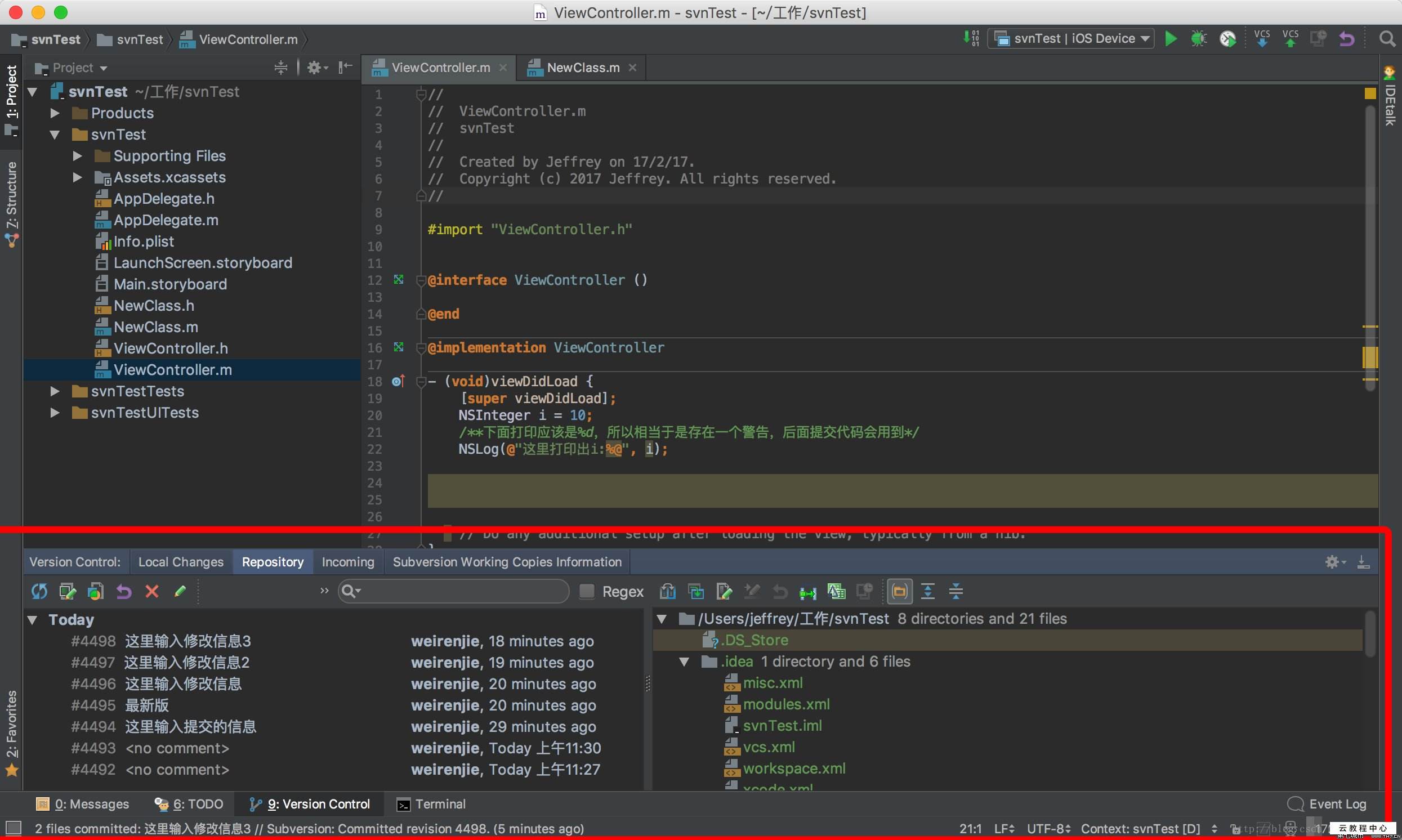Open the Terminal tool window
The height and width of the screenshot is (840, 1402).
431,805
